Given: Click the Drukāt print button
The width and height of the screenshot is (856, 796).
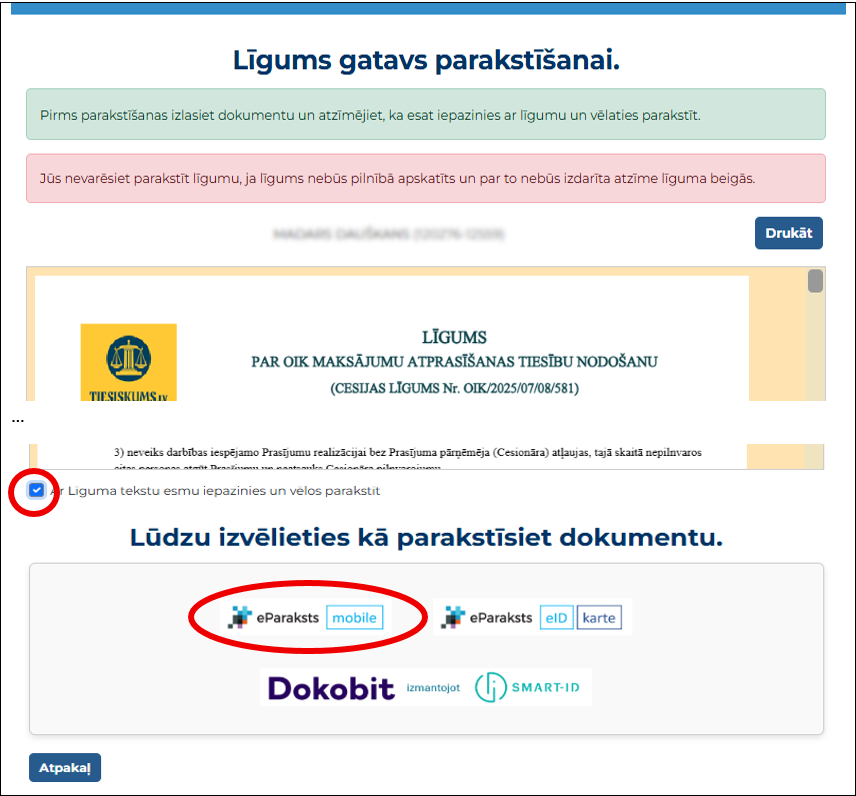Looking at the screenshot, I should [x=788, y=233].
